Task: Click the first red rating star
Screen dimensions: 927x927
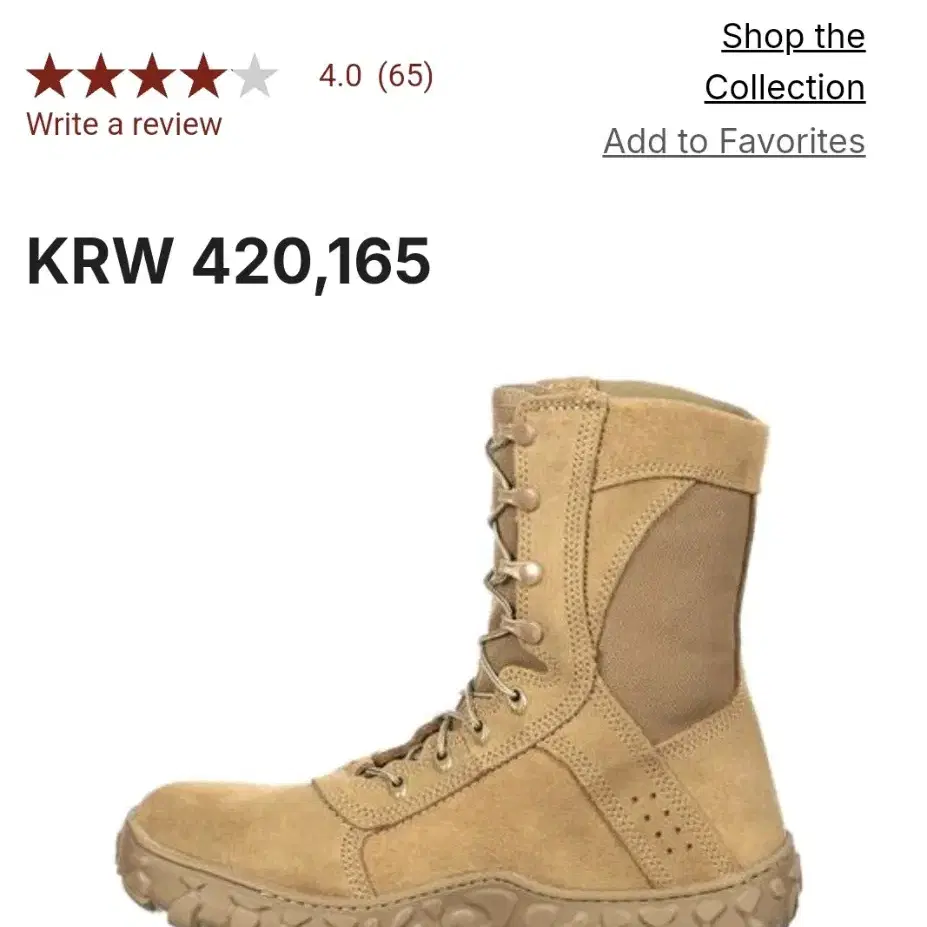Action: point(50,76)
